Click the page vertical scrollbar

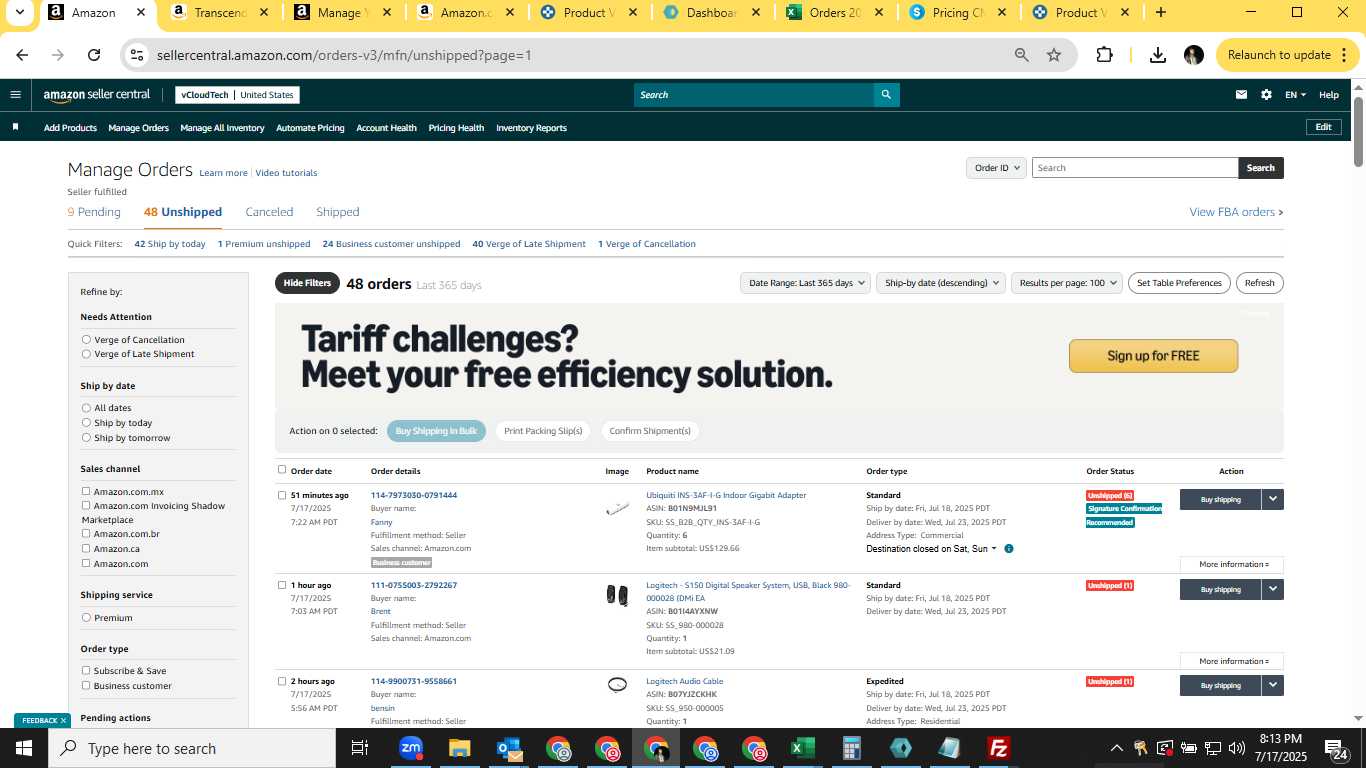[x=1359, y=130]
